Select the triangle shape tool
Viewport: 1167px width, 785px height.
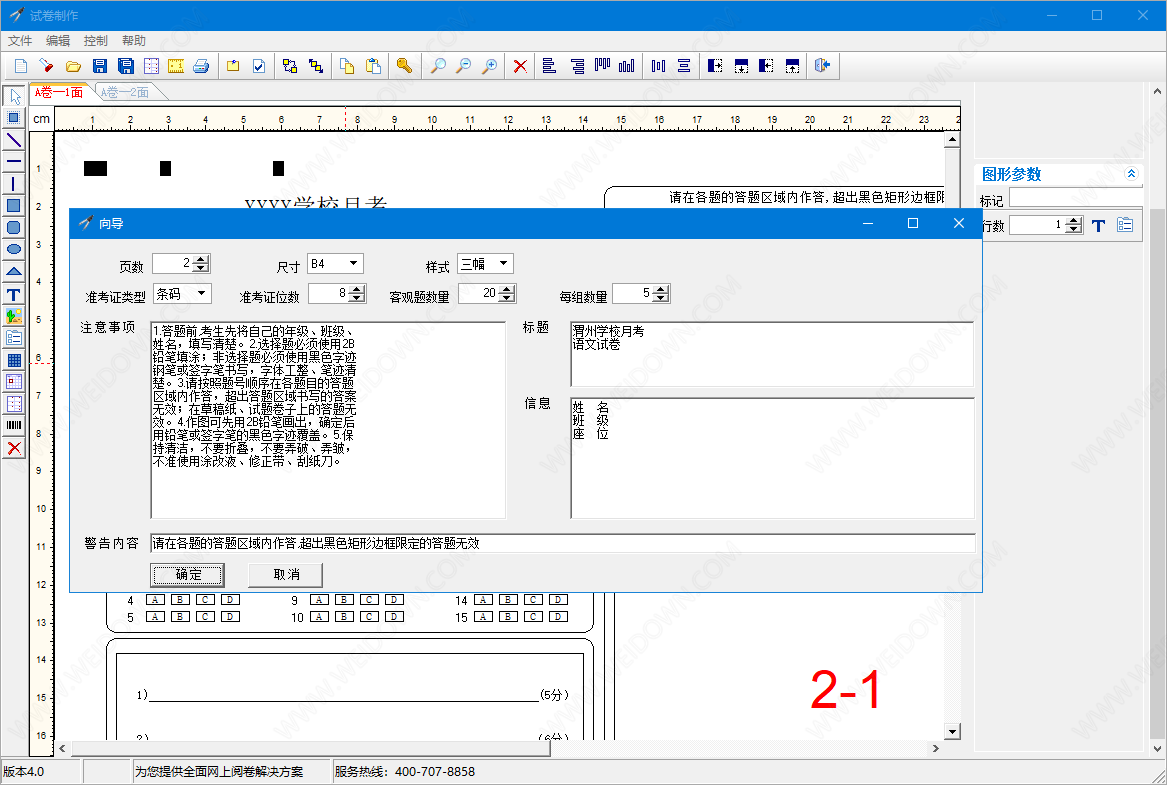(x=14, y=272)
